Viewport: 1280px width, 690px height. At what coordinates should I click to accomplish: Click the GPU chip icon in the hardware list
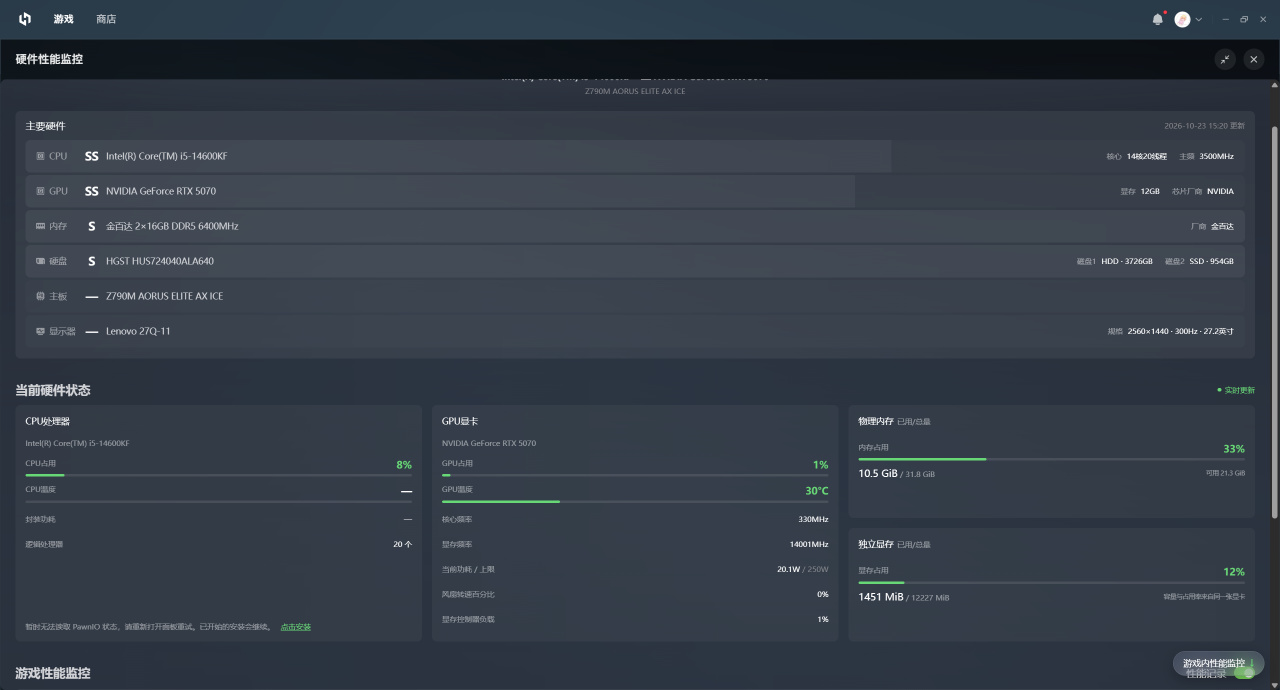[40, 191]
